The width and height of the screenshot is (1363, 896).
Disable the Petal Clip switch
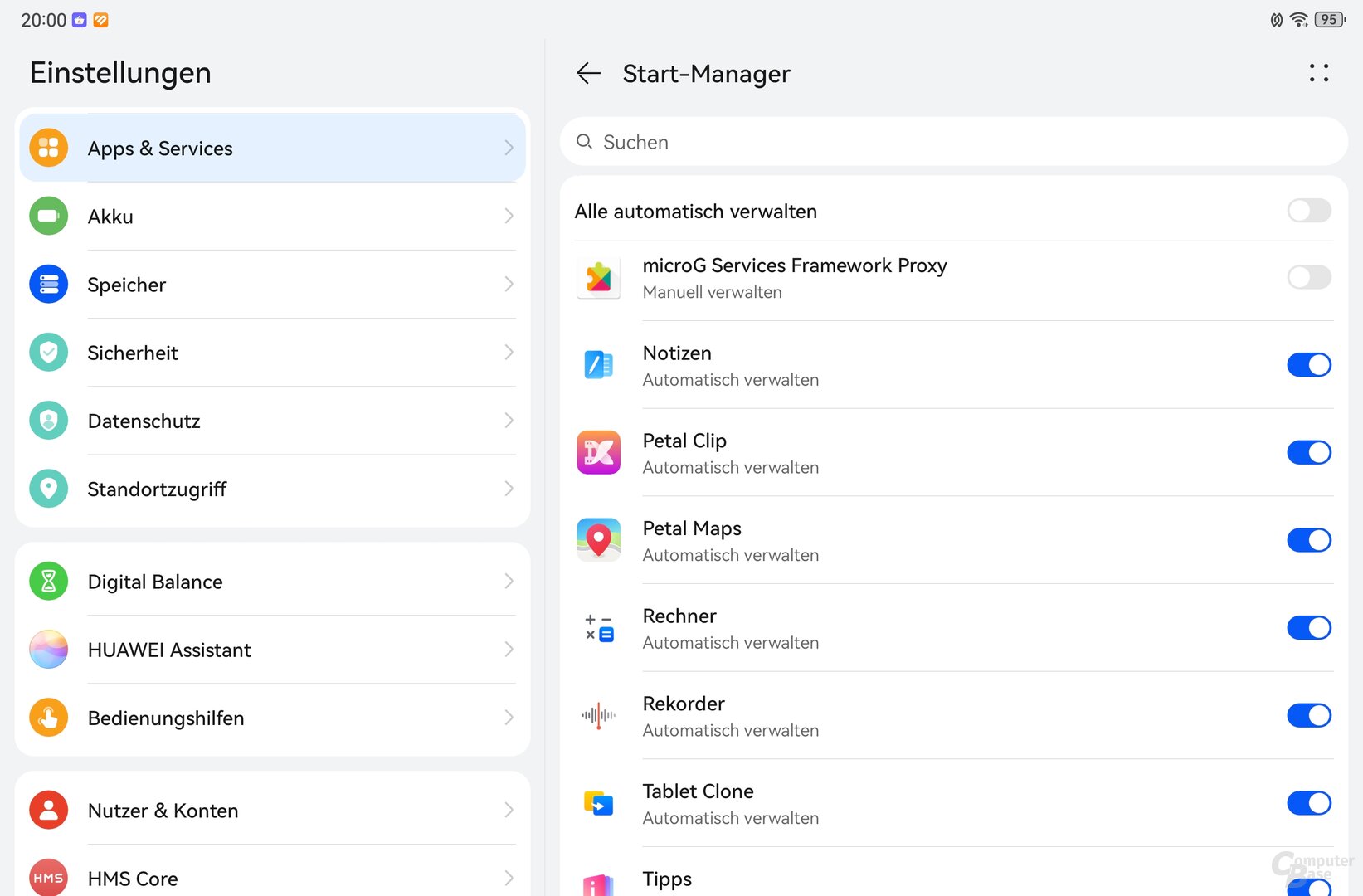1309,452
